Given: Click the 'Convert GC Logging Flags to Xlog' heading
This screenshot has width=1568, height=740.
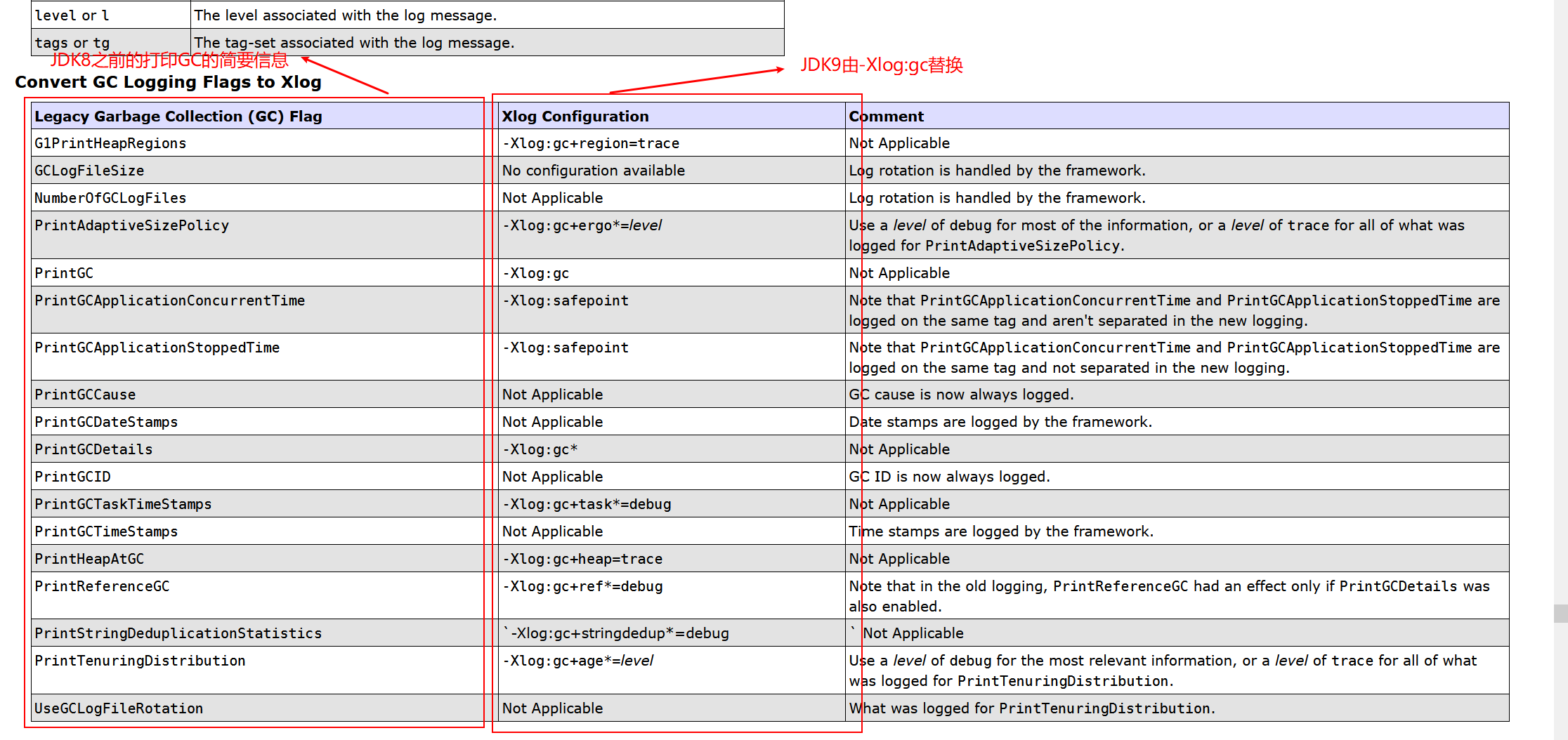Looking at the screenshot, I should [x=169, y=82].
